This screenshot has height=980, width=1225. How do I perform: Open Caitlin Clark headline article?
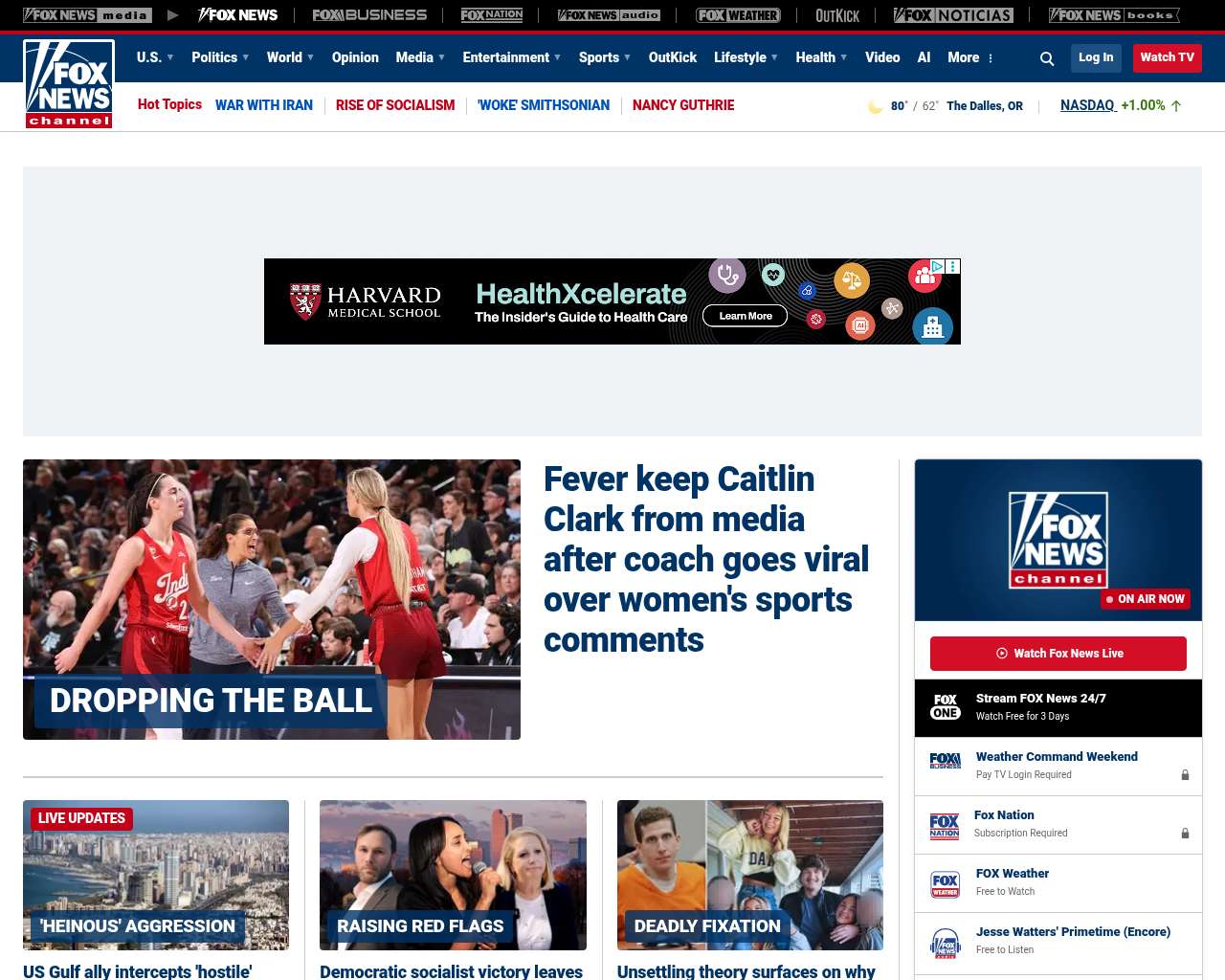(x=706, y=560)
